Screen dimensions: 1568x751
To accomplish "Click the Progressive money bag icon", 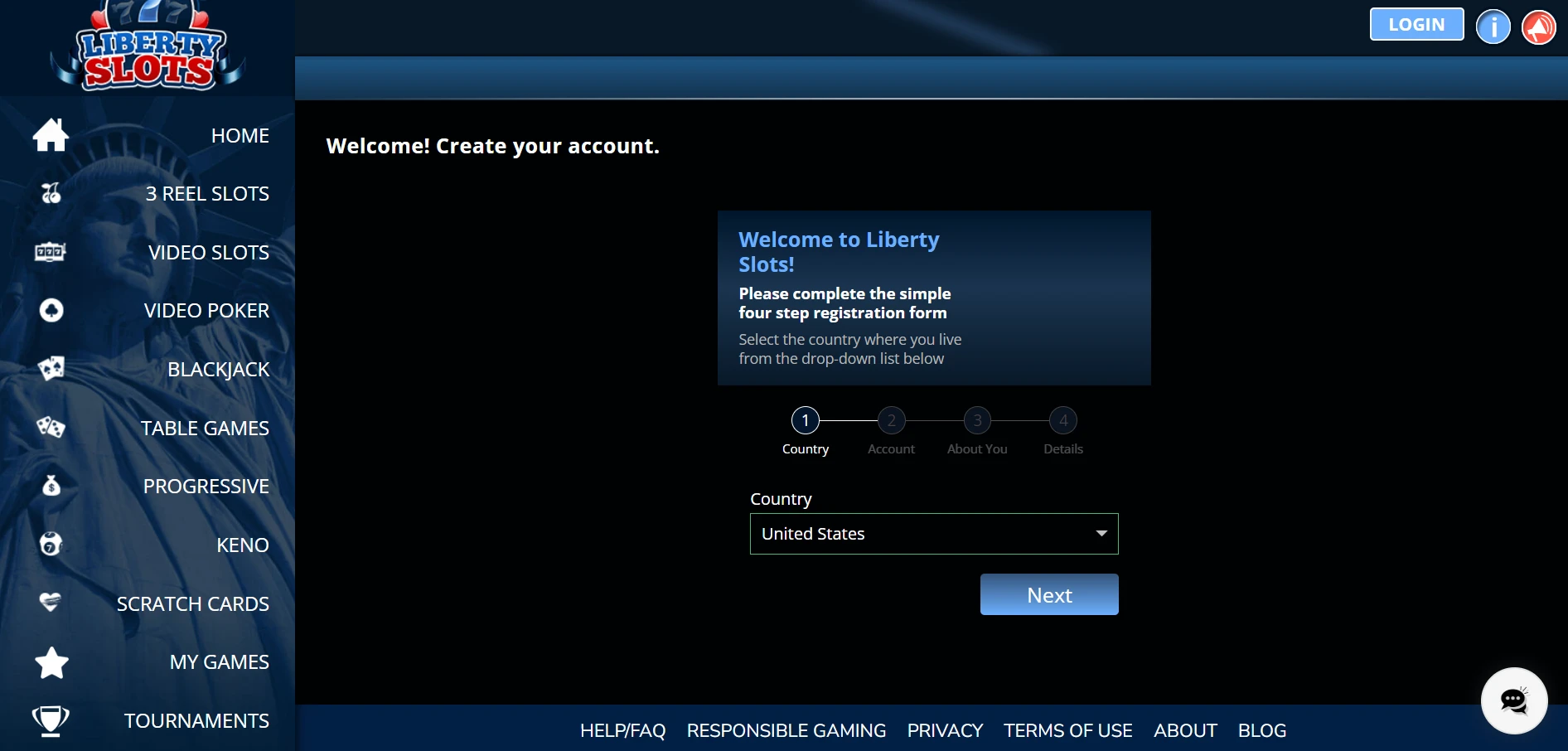I will (x=51, y=486).
